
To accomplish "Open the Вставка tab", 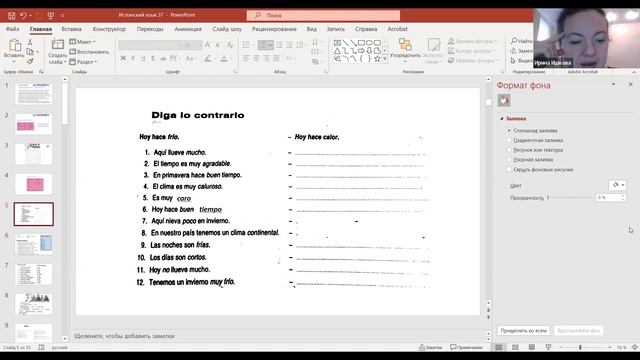I will (71, 29).
